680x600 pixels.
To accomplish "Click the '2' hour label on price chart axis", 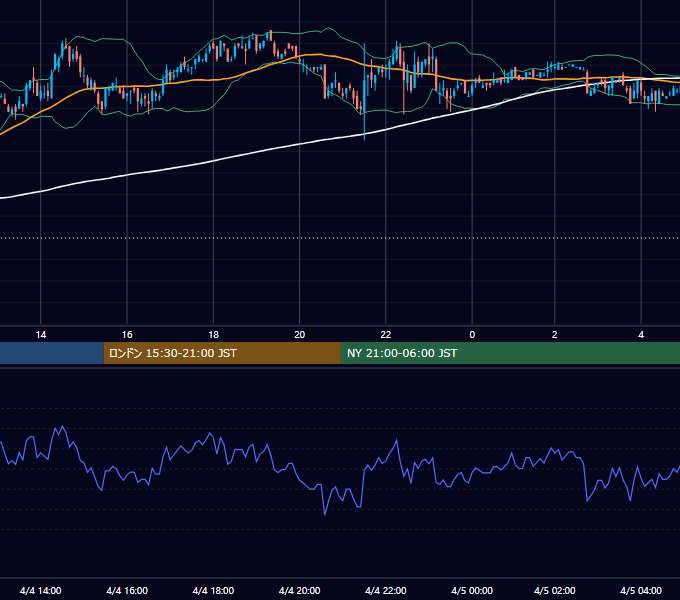I will (x=555, y=335).
